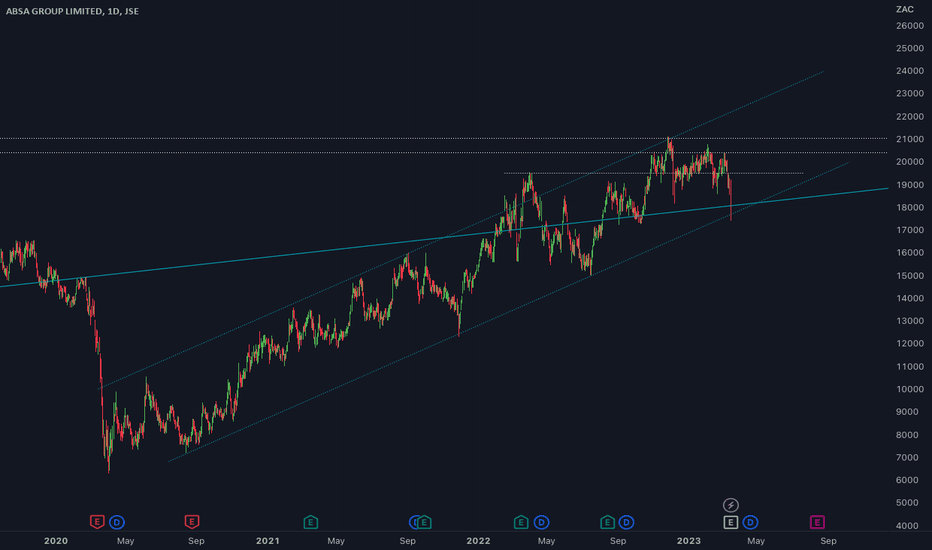The width and height of the screenshot is (932, 550).
Task: Click the ABSA GROUP LIMITED, 1D, JSE title
Action: coord(72,11)
